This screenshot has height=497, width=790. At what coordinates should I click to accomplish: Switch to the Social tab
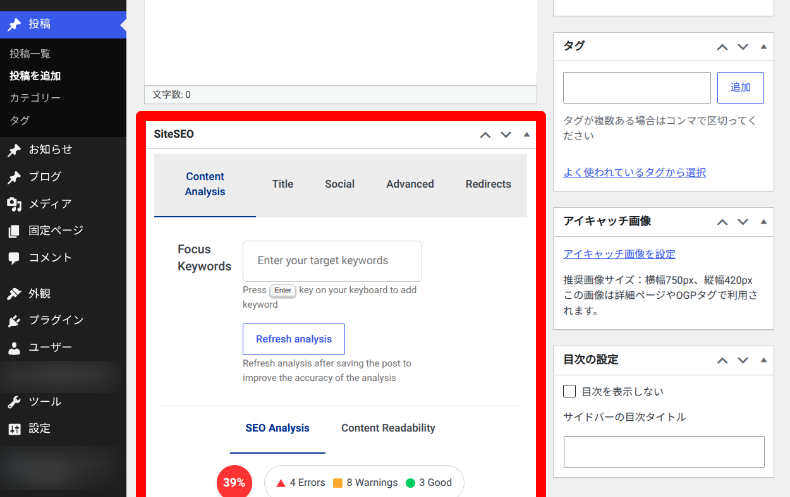[340, 184]
